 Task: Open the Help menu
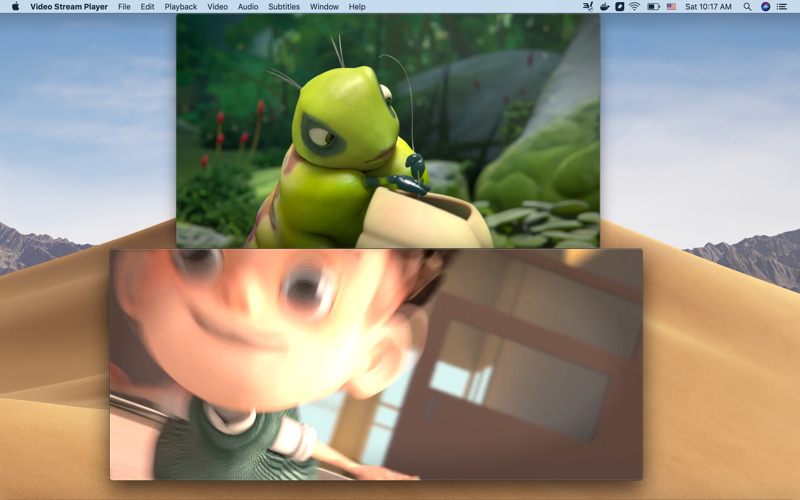[357, 7]
